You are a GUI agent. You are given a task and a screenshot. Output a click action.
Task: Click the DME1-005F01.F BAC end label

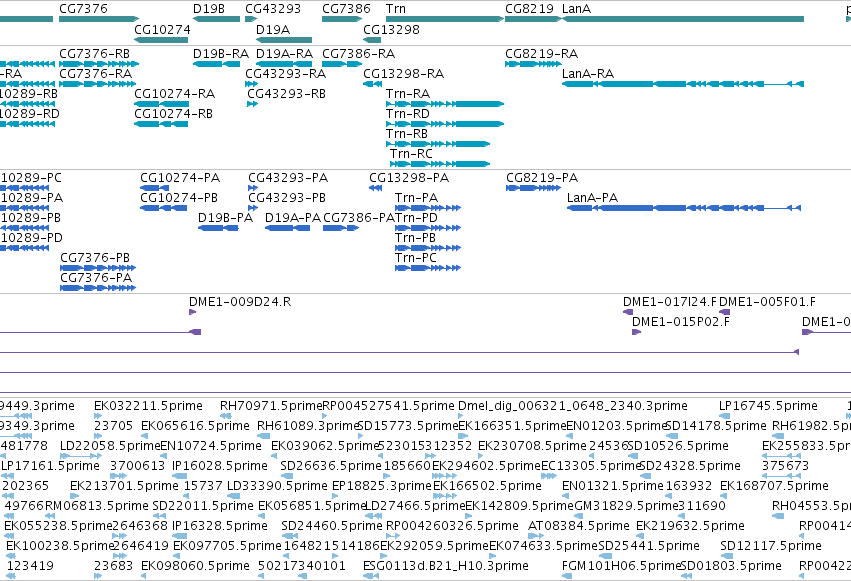[767, 302]
